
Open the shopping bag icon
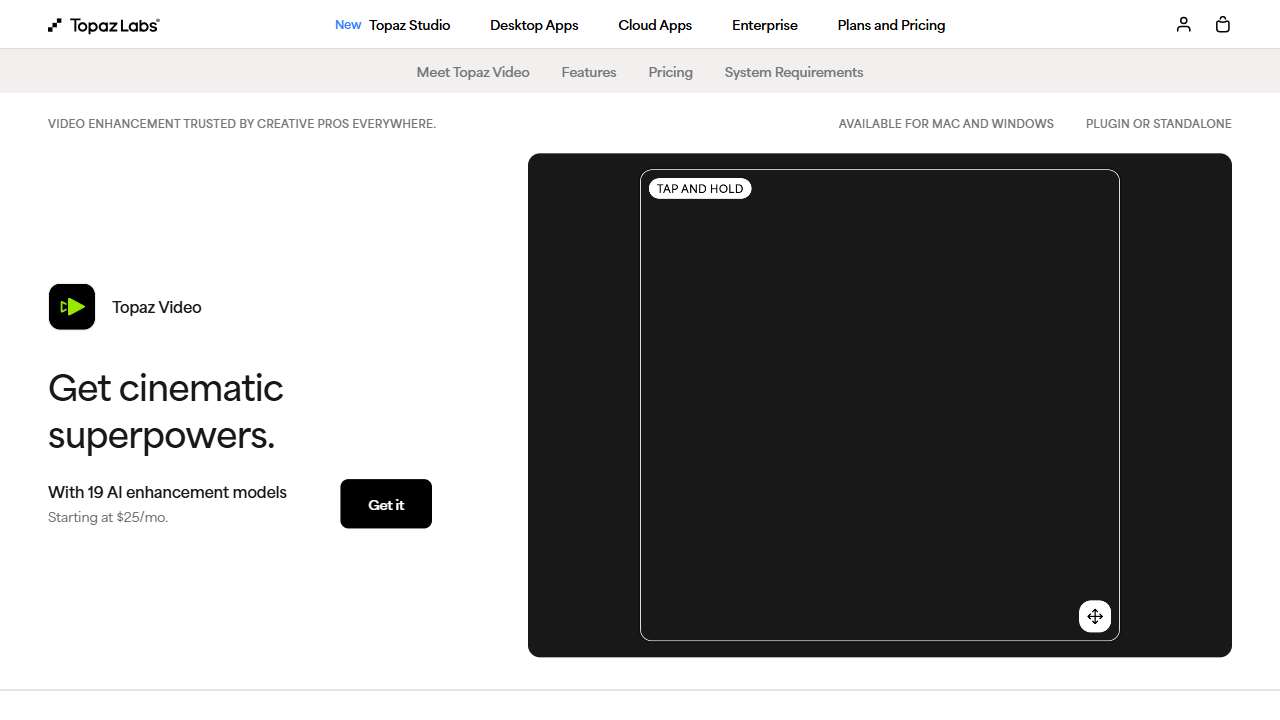click(1222, 25)
